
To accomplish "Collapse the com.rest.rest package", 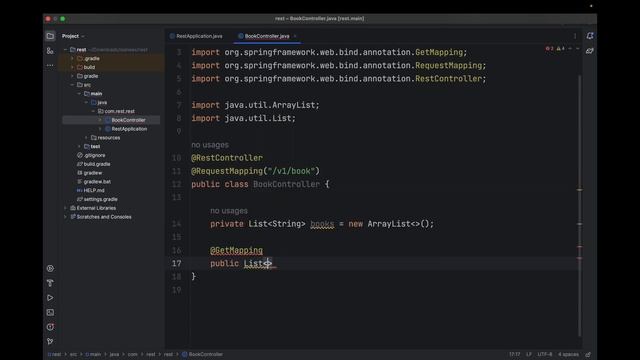I will click(93, 111).
